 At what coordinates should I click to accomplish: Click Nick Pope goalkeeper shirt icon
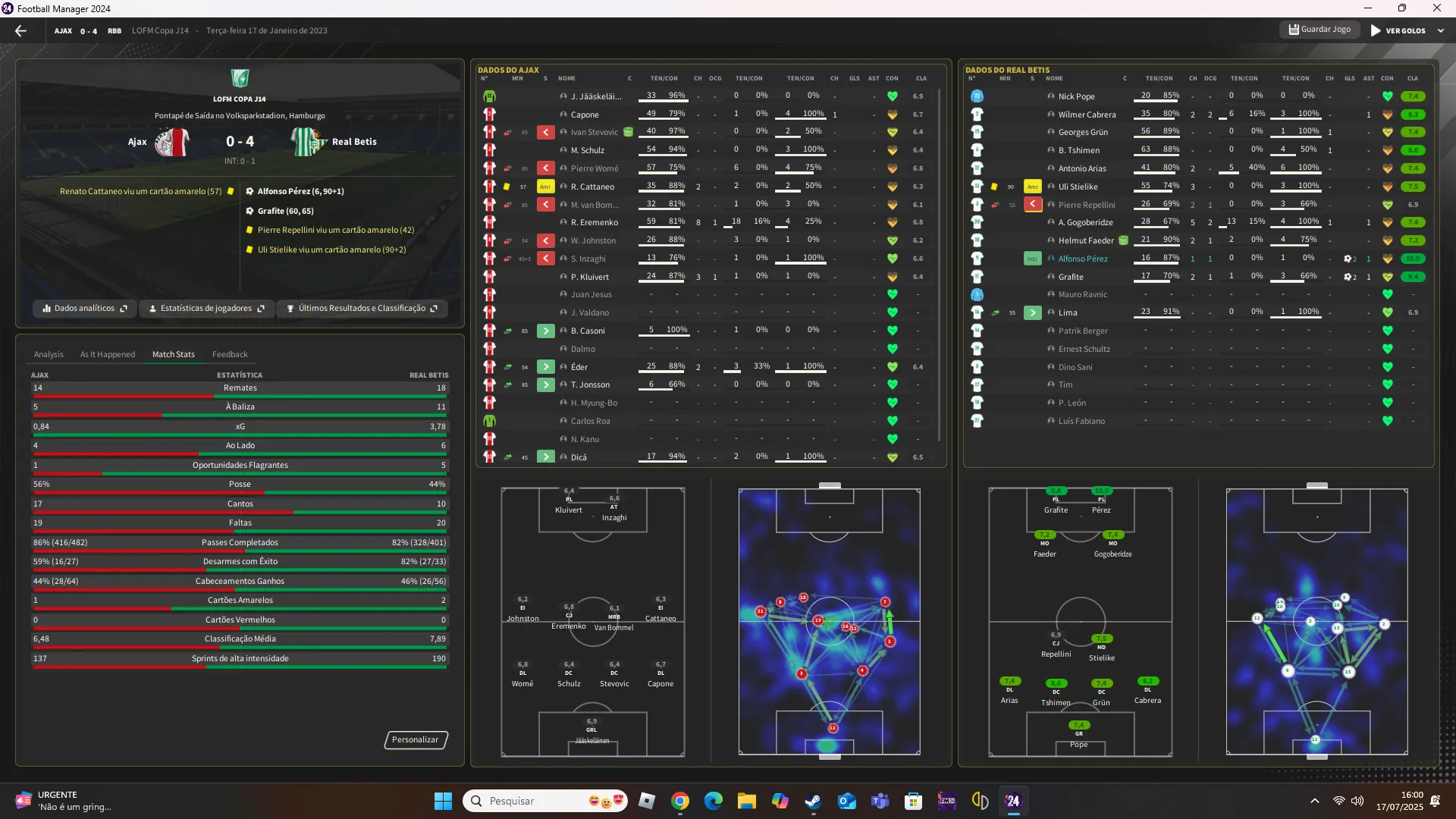coord(977,96)
